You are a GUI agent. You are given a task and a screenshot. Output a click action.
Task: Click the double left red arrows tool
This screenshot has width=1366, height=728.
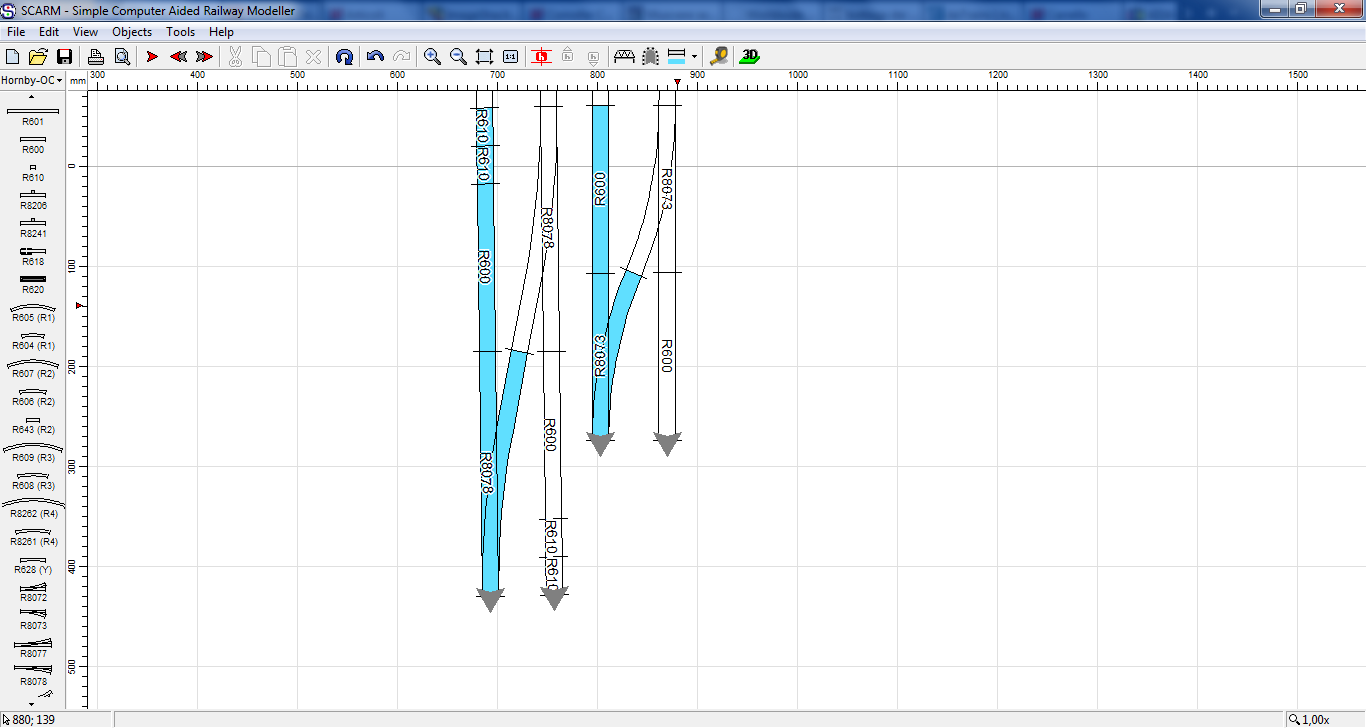coord(178,57)
